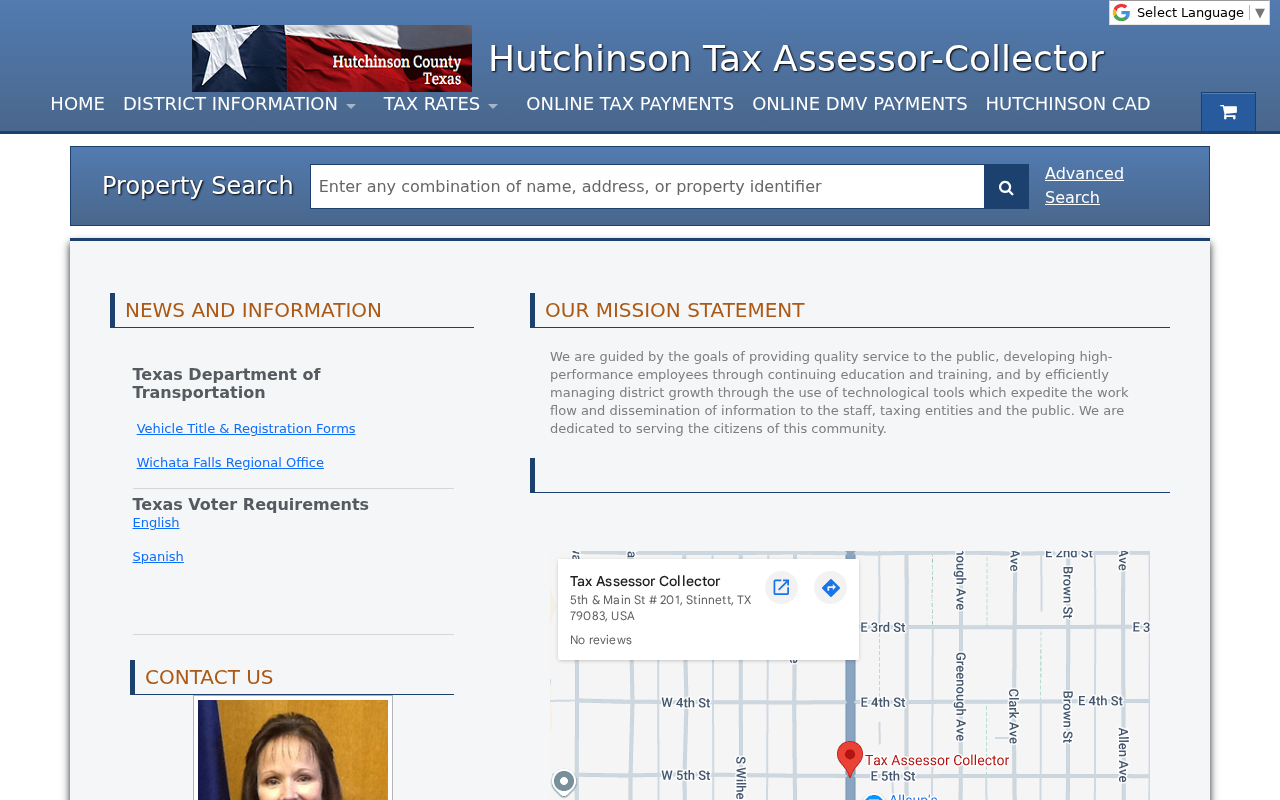Open Vehicle Title & Registration Forms link
Image resolution: width=1280 pixels, height=800 pixels.
point(246,429)
